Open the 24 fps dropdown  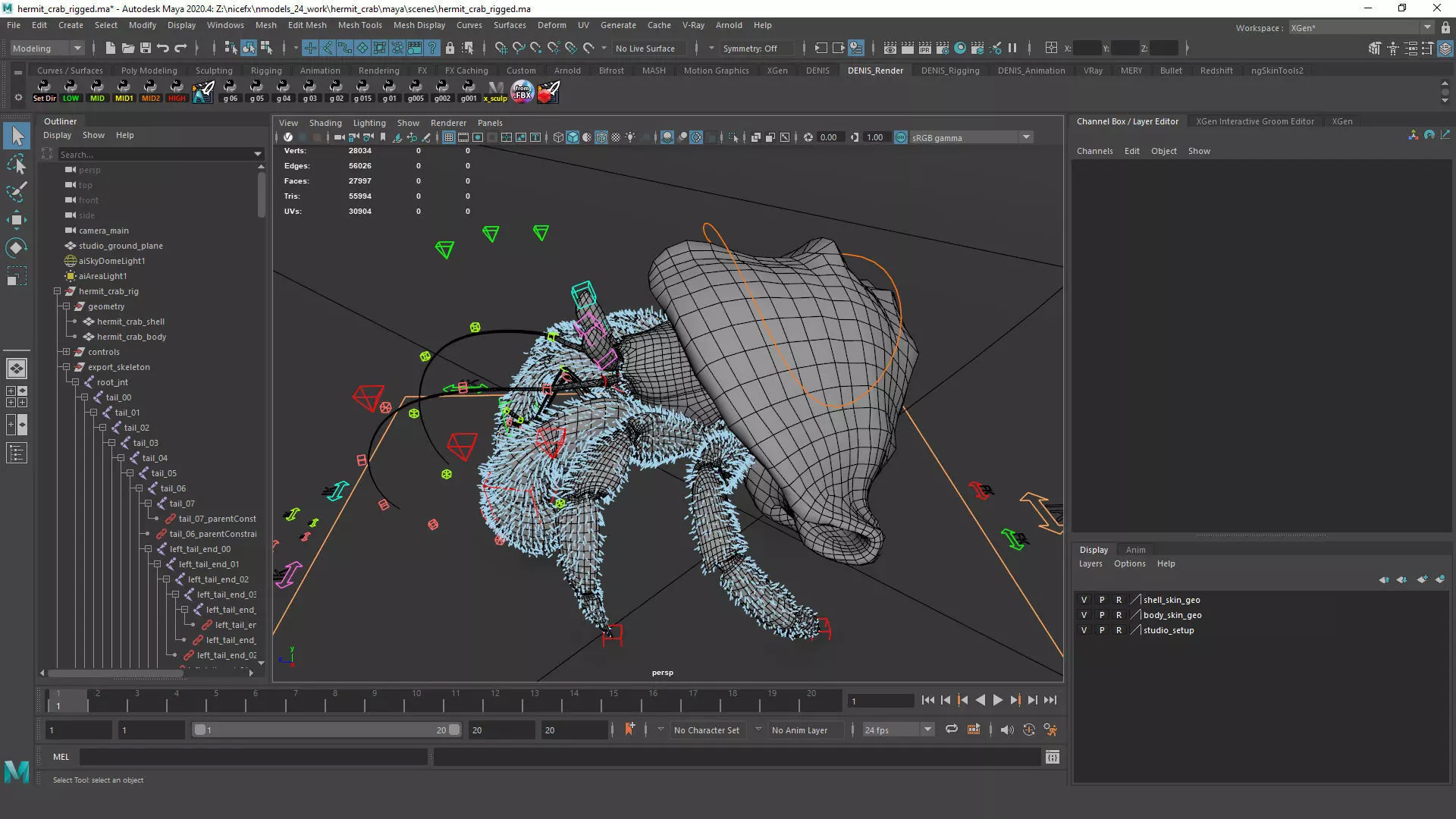898,730
